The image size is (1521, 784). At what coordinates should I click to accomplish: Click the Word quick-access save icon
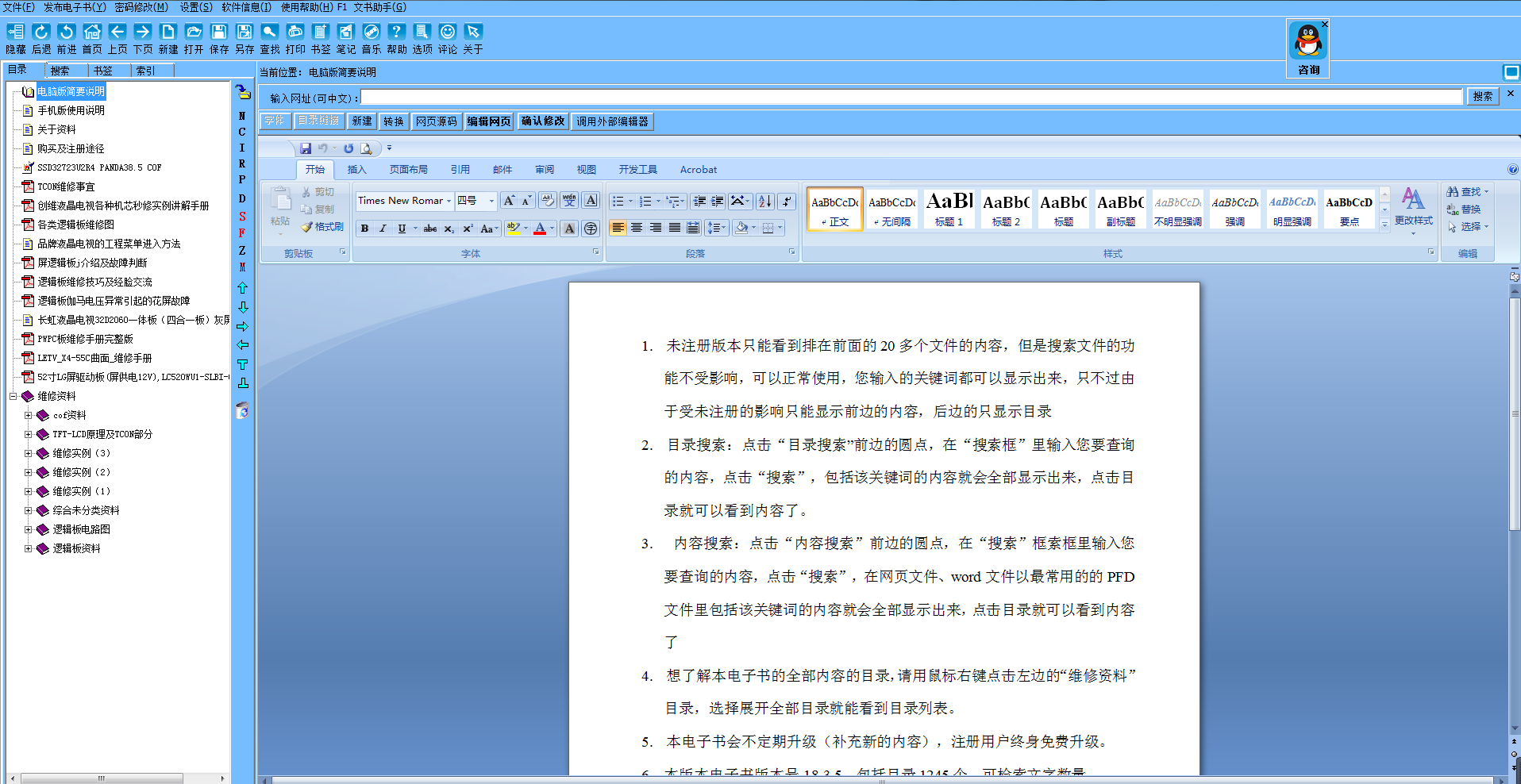(306, 148)
